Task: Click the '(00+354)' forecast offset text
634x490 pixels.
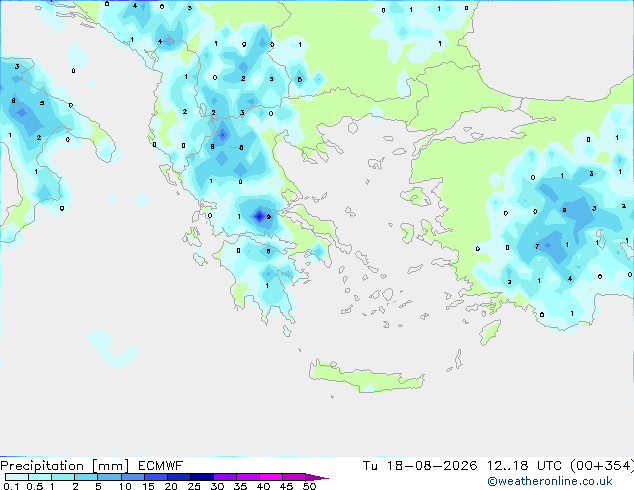Action: pos(602,466)
